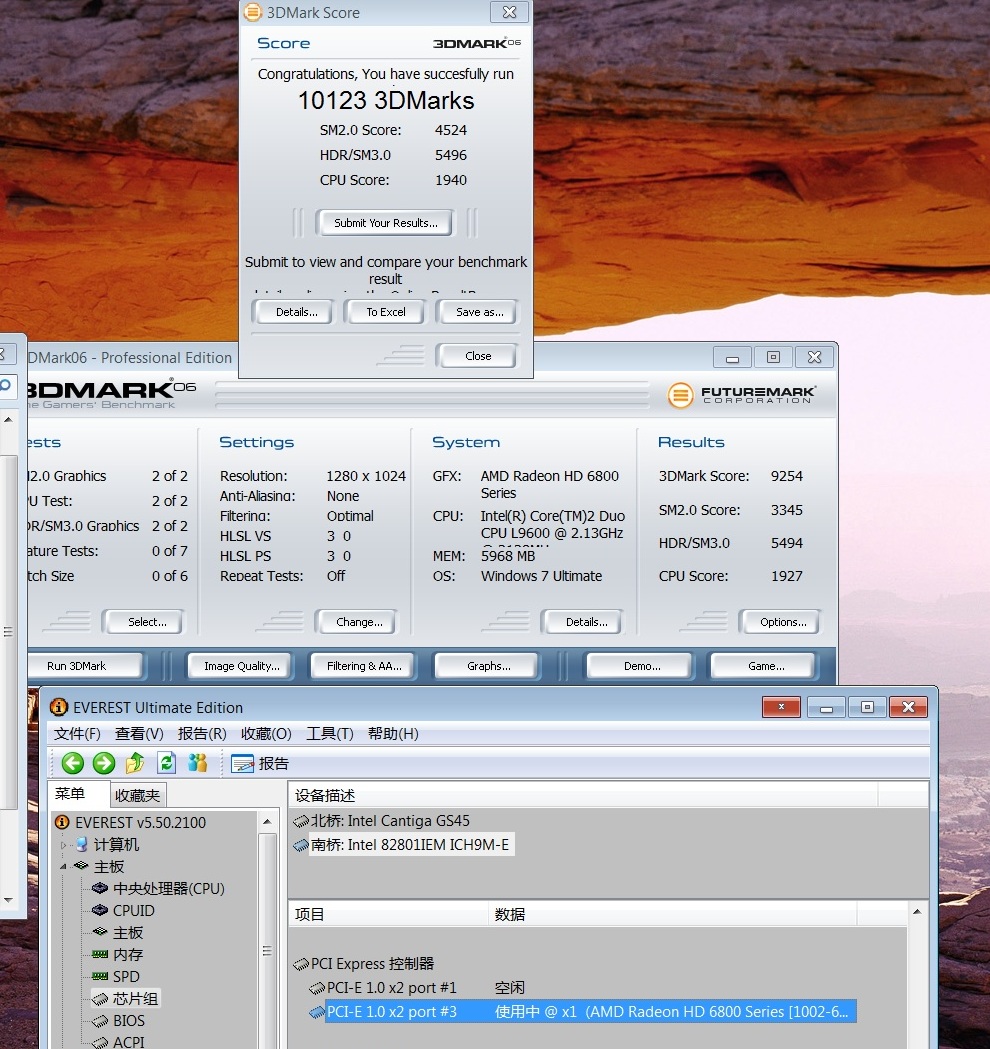The width and height of the screenshot is (990, 1049).
Task: Switch to the 收藏夹 (Favorites) tab
Action: [x=137, y=795]
